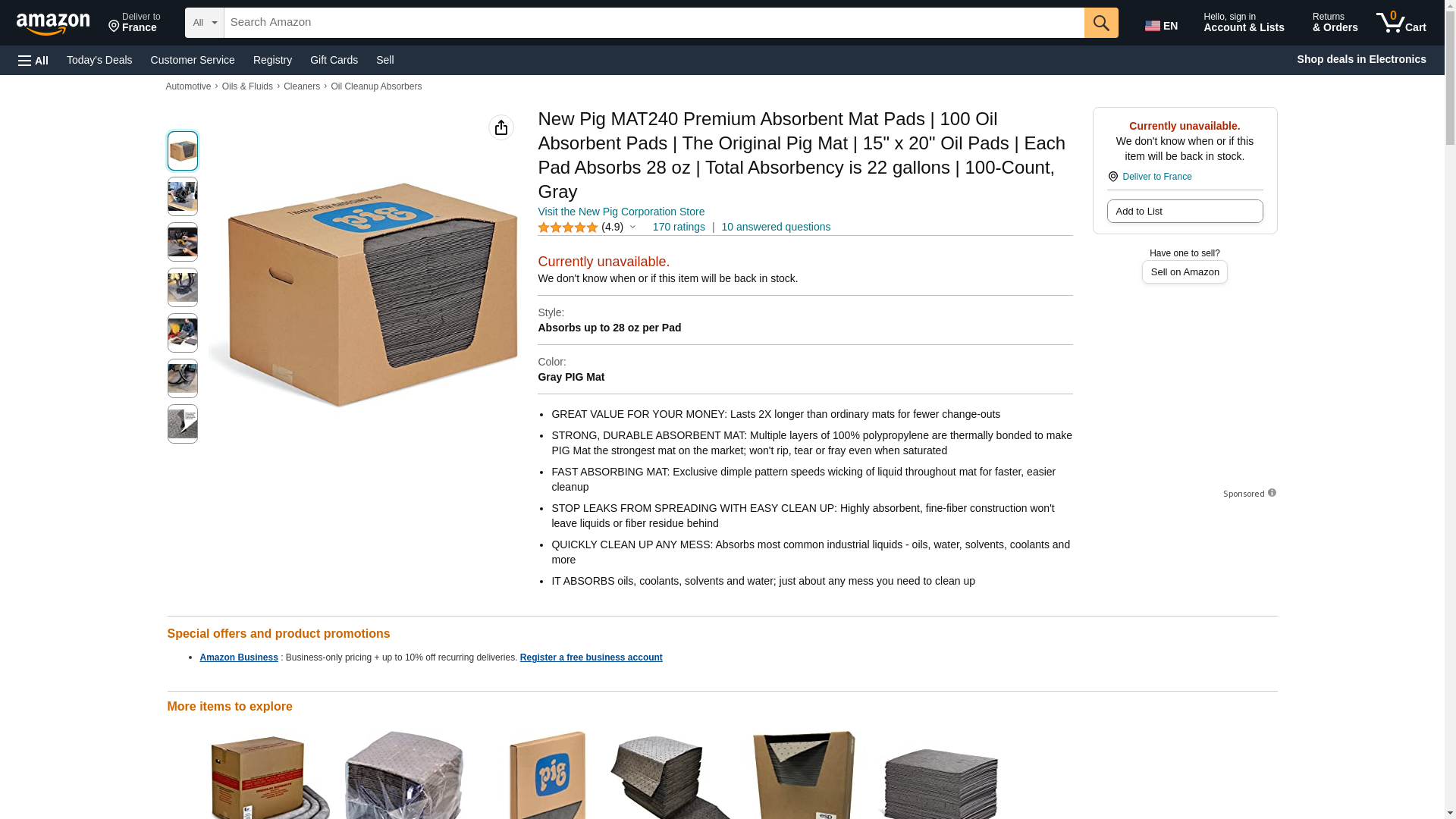Click 10 answered questions link
This screenshot has width=1456, height=819.
[776, 227]
